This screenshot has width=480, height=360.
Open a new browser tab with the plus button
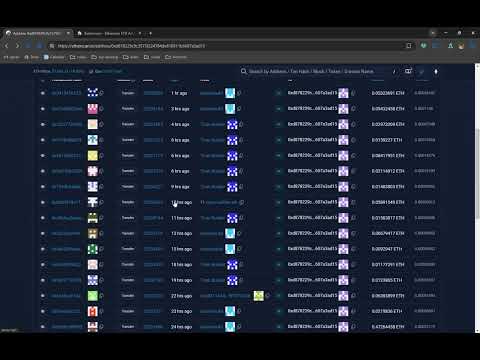151,33
